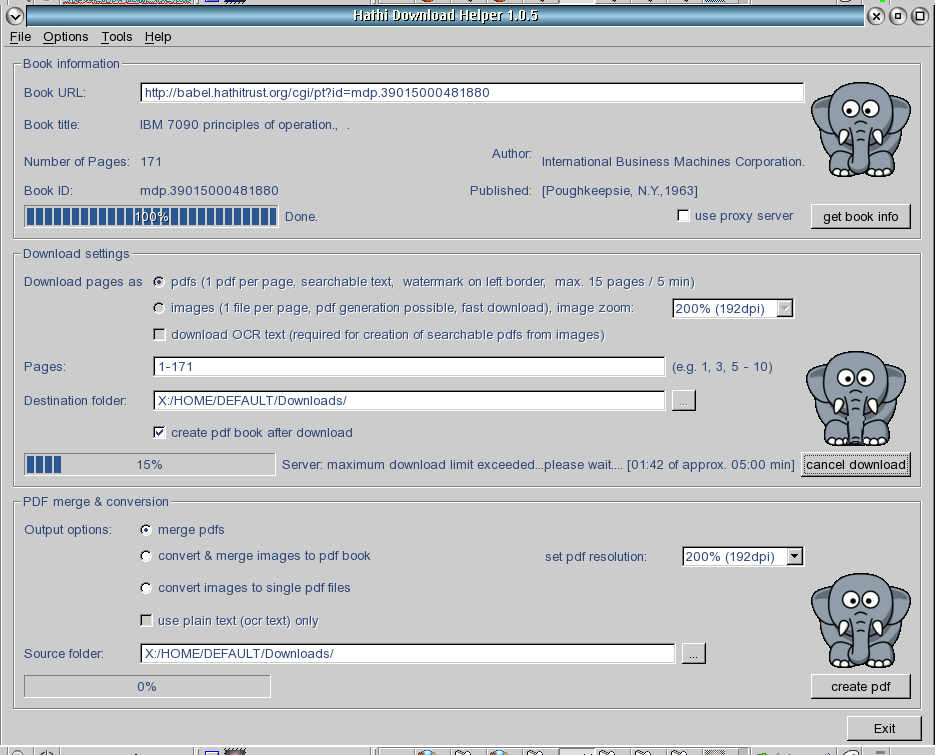The height and width of the screenshot is (755, 935).
Task: Click the elephant icon beside Download settings
Action: (x=856, y=400)
